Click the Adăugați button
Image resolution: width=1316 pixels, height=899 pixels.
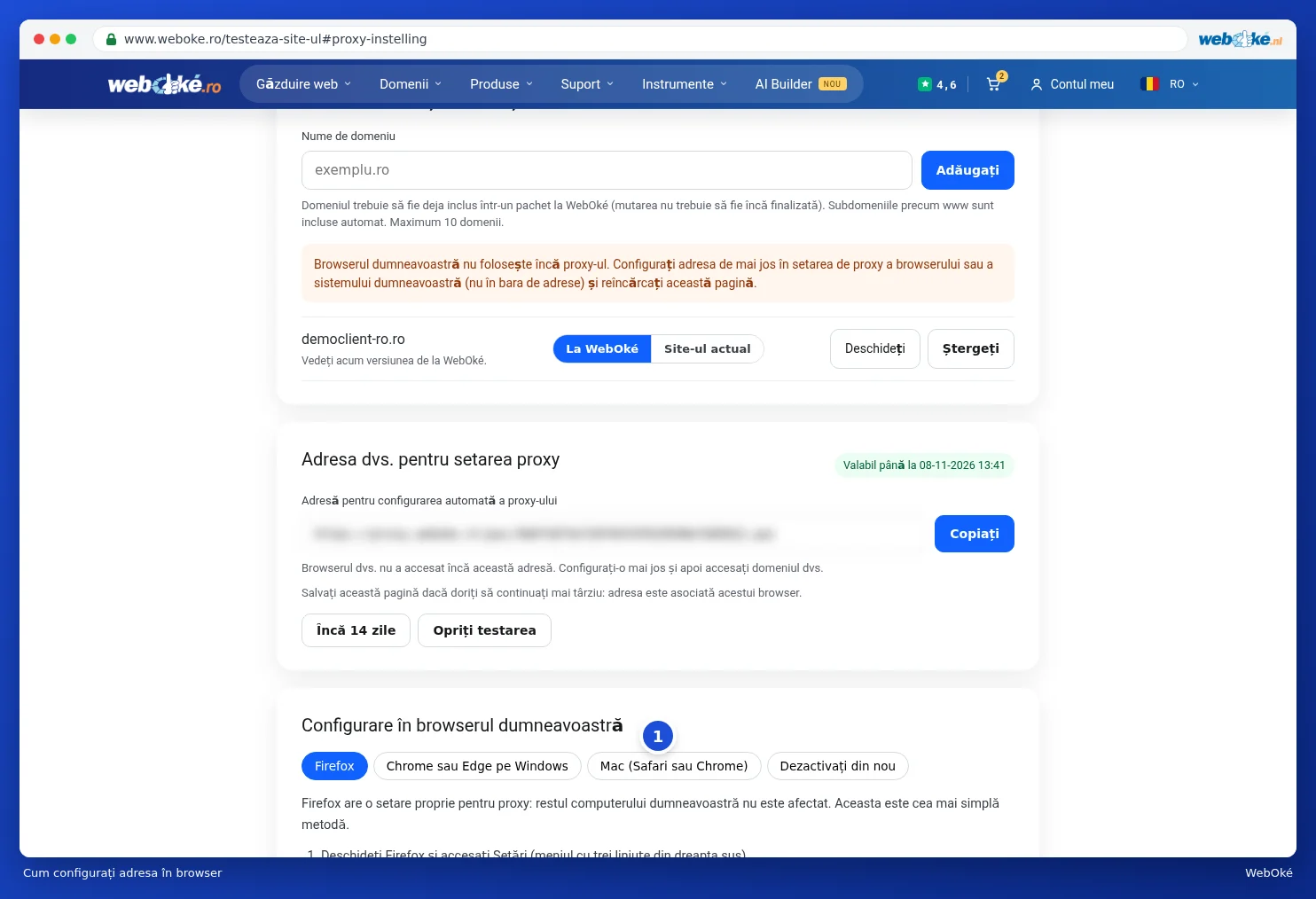pyautogui.click(x=967, y=170)
